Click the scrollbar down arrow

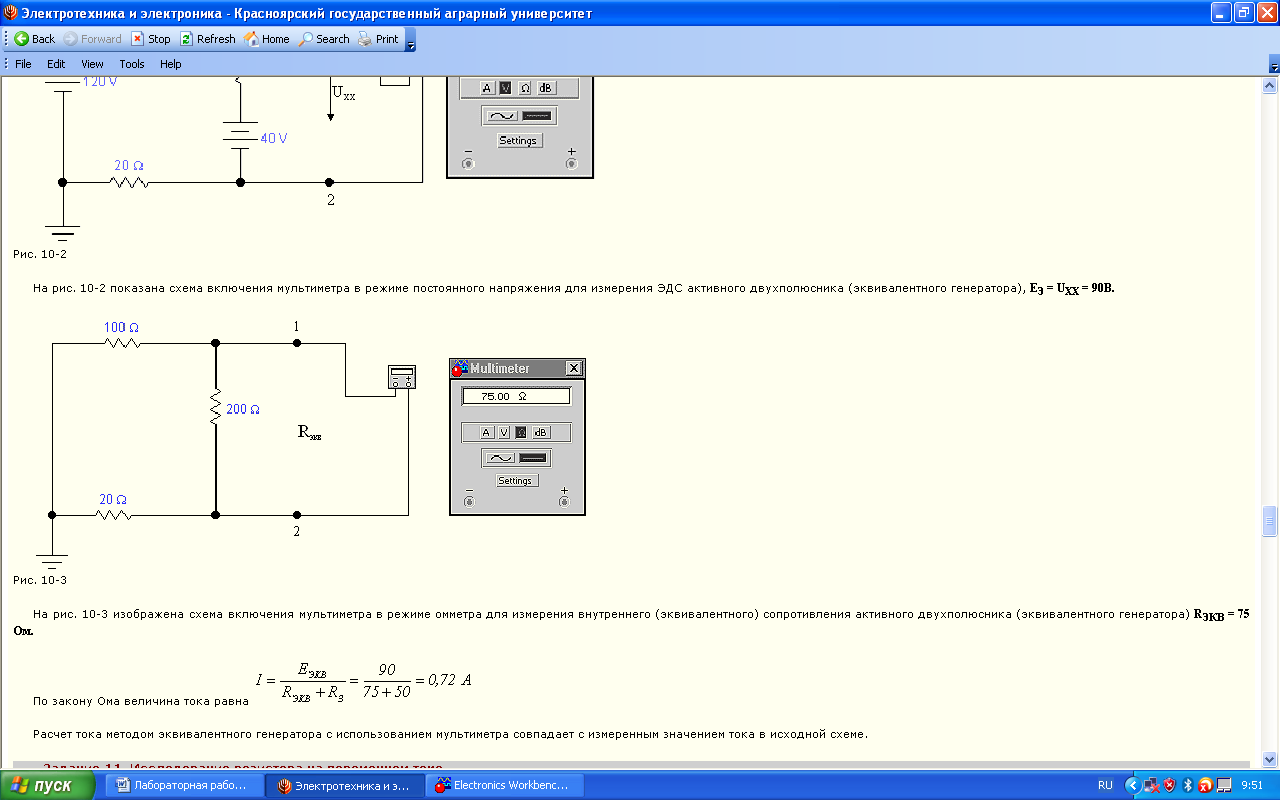click(1270, 759)
